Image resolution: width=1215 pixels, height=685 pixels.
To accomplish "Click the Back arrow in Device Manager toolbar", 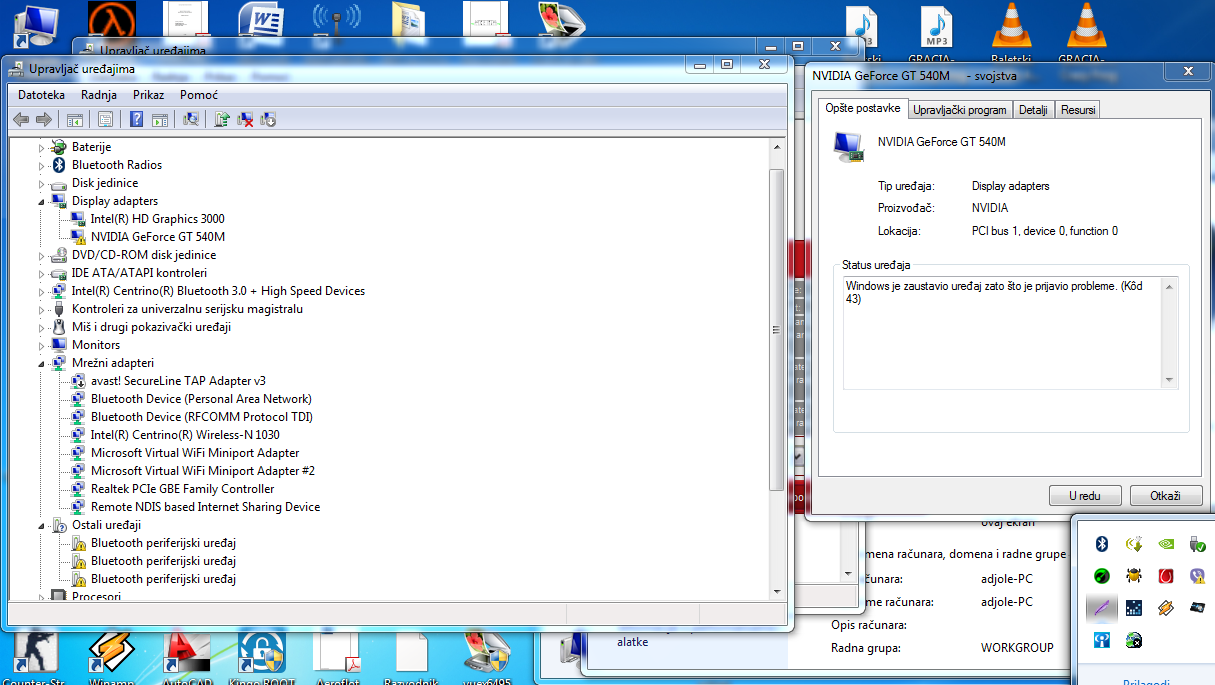I will click(x=21, y=120).
